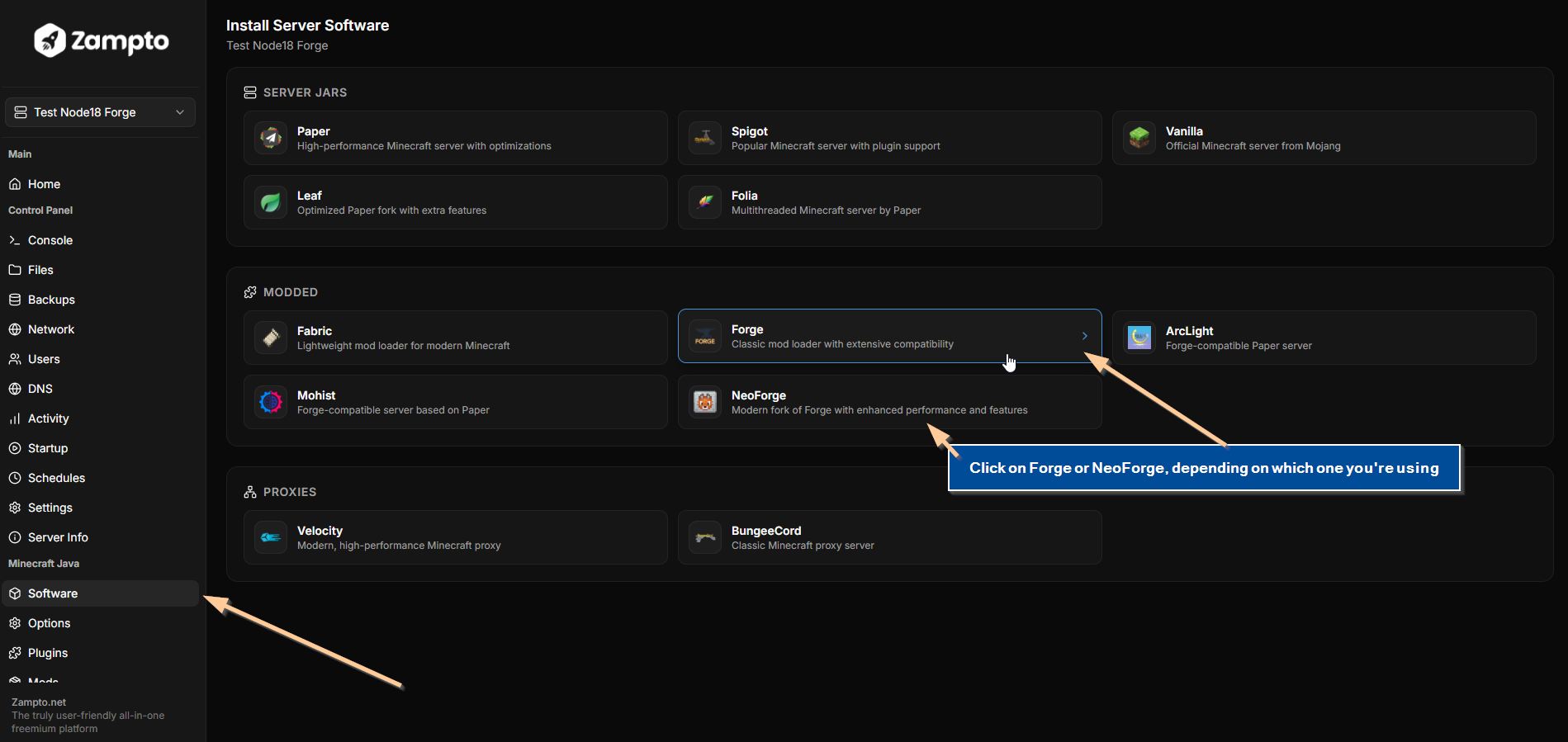The image size is (1568, 742).
Task: Open the Network section
Action: (x=100, y=329)
